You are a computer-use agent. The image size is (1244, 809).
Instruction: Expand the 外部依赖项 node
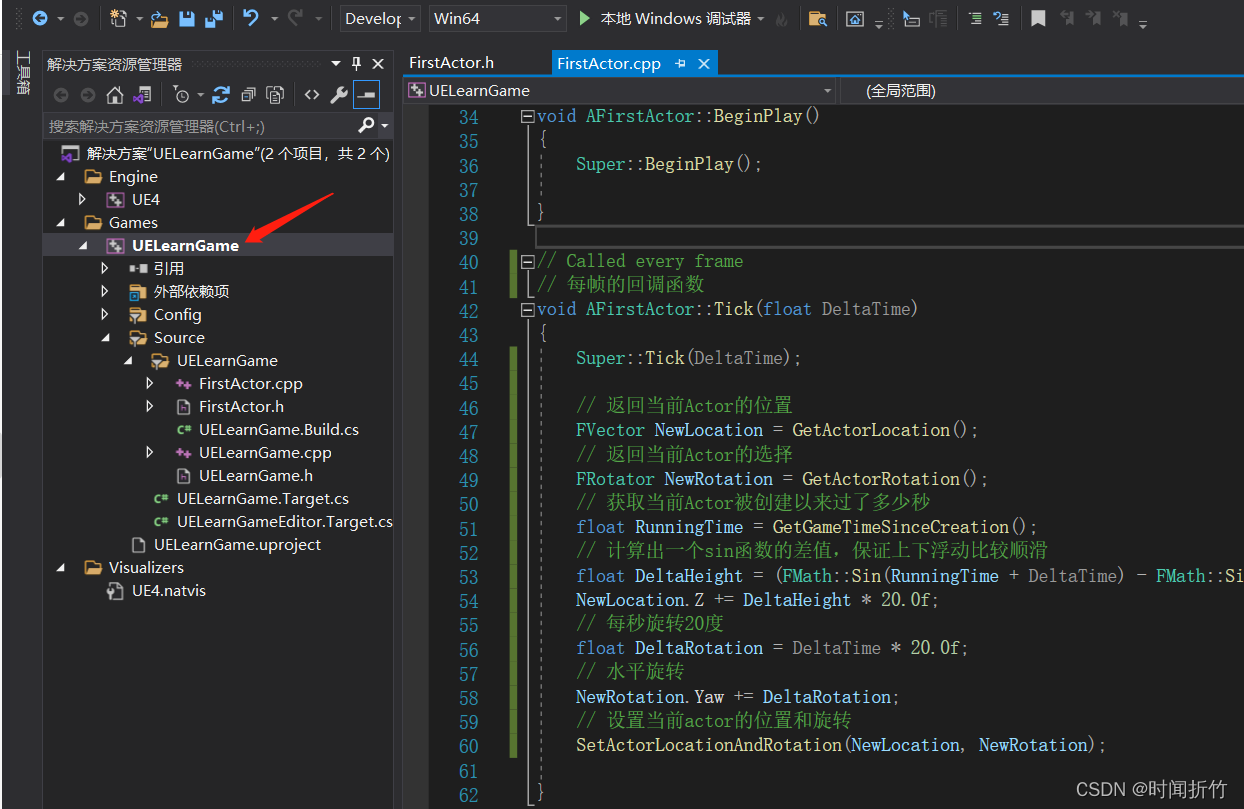[x=105, y=291]
